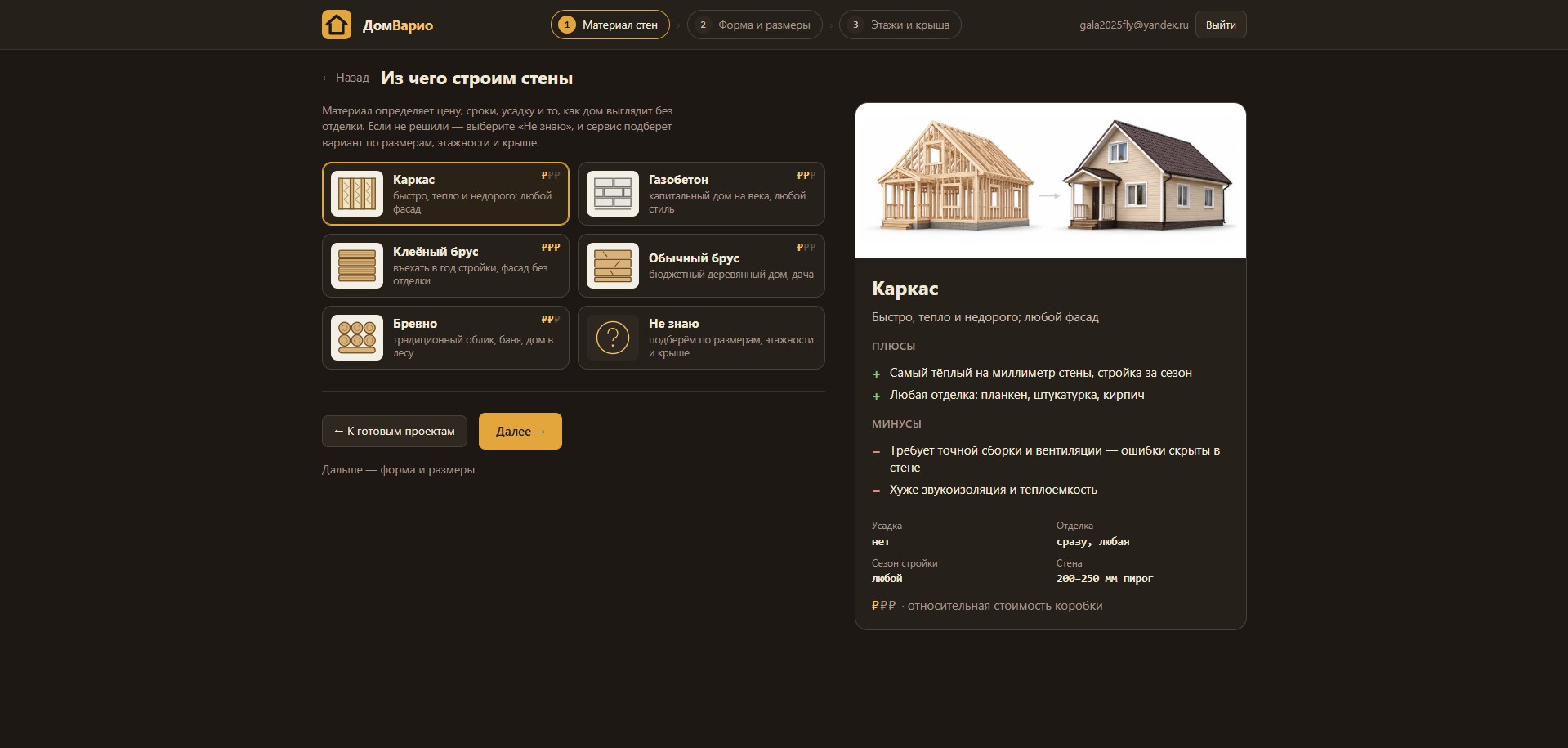Click the price rubles indicator on Каркас card
This screenshot has height=748, width=1568.
551,176
